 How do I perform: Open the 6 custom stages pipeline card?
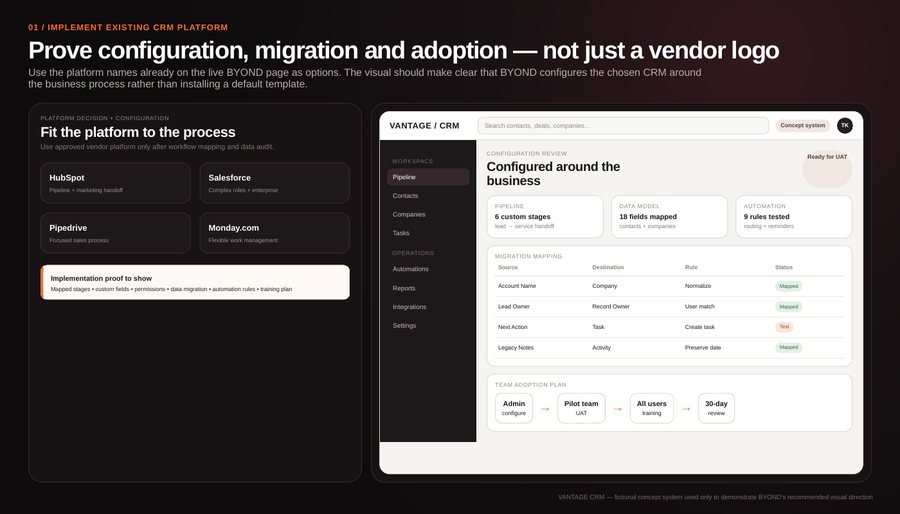(x=545, y=217)
